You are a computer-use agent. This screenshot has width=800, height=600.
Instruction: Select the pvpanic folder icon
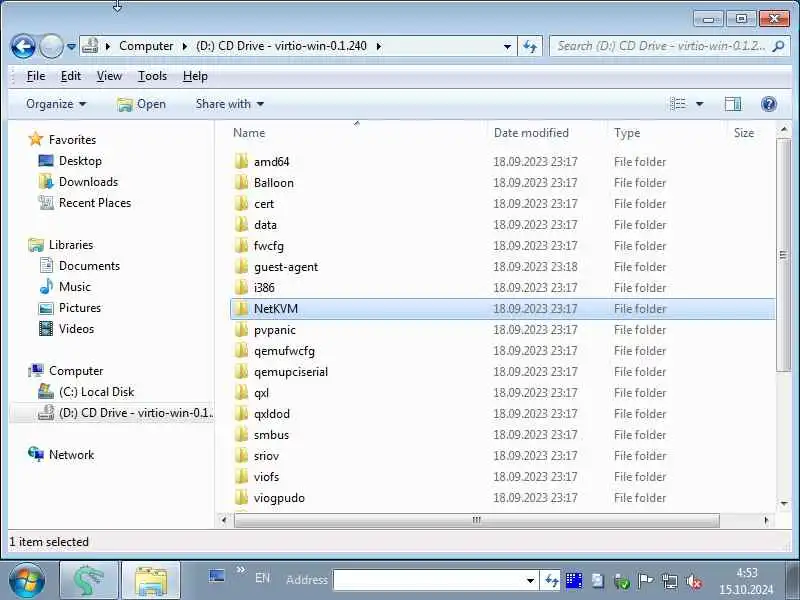point(241,330)
